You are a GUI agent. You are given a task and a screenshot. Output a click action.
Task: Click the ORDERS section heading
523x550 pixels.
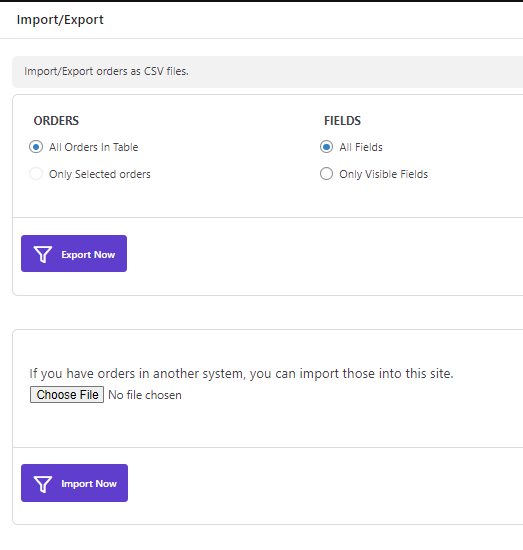pyautogui.click(x=56, y=121)
